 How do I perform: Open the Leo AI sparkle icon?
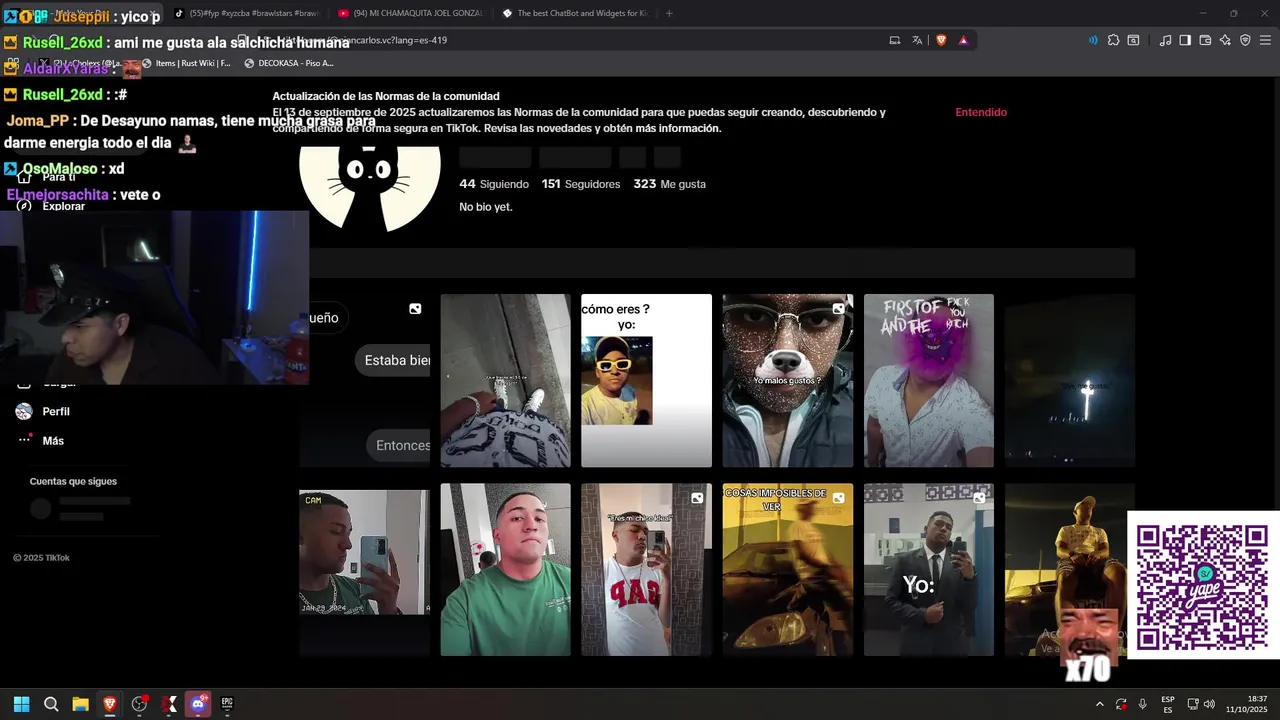(1225, 40)
